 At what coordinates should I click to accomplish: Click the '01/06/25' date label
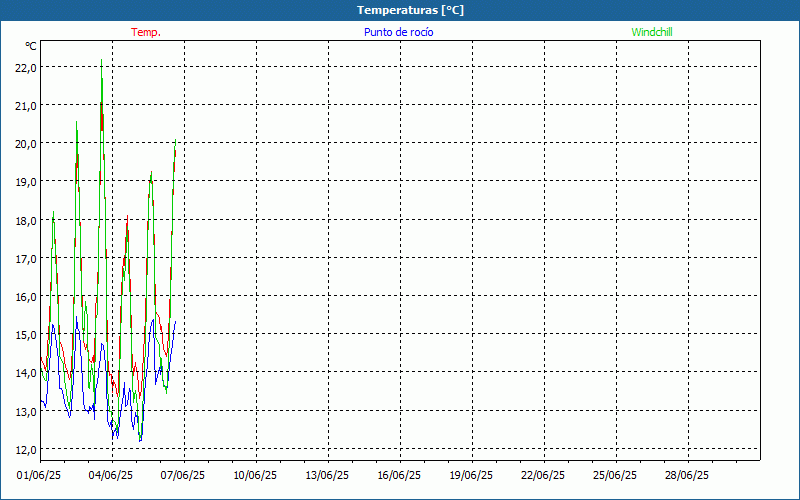click(x=39, y=476)
